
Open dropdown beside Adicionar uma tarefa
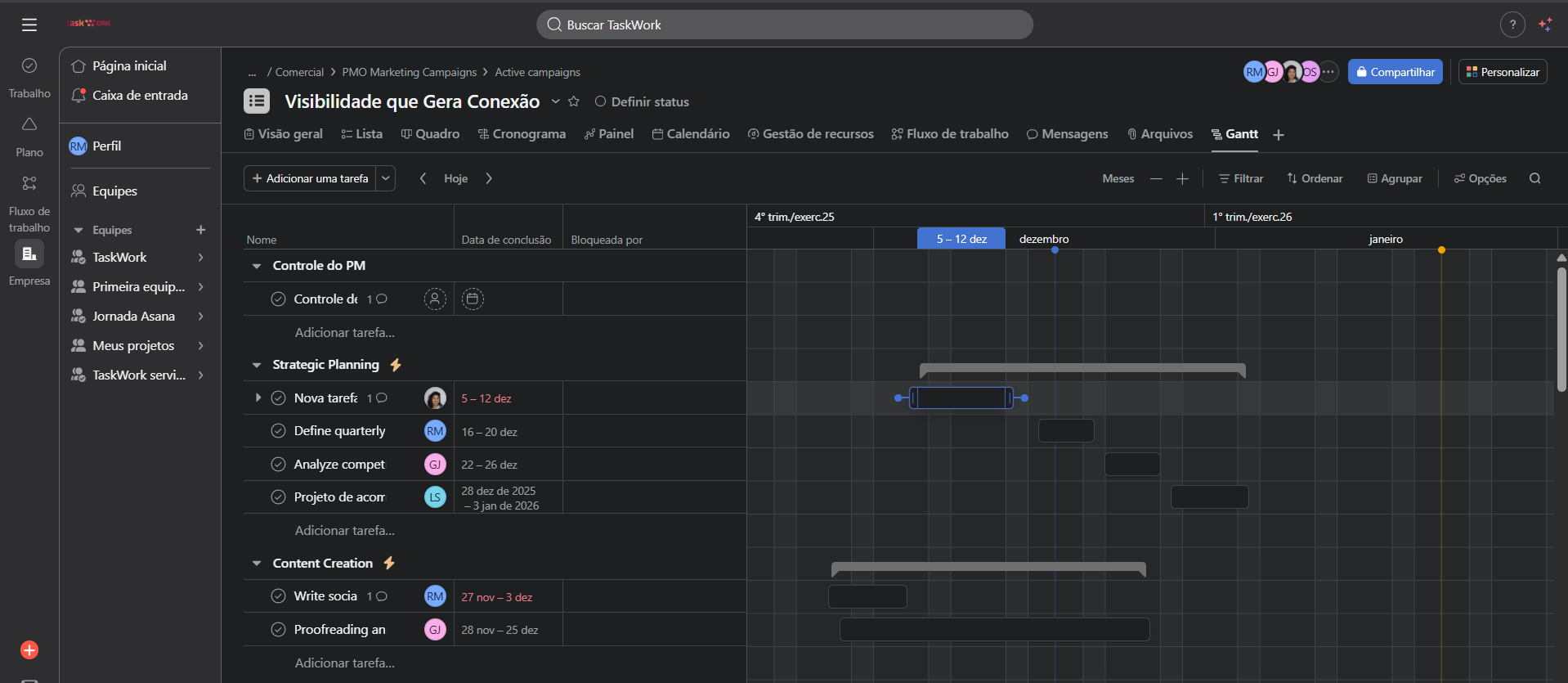tap(386, 178)
